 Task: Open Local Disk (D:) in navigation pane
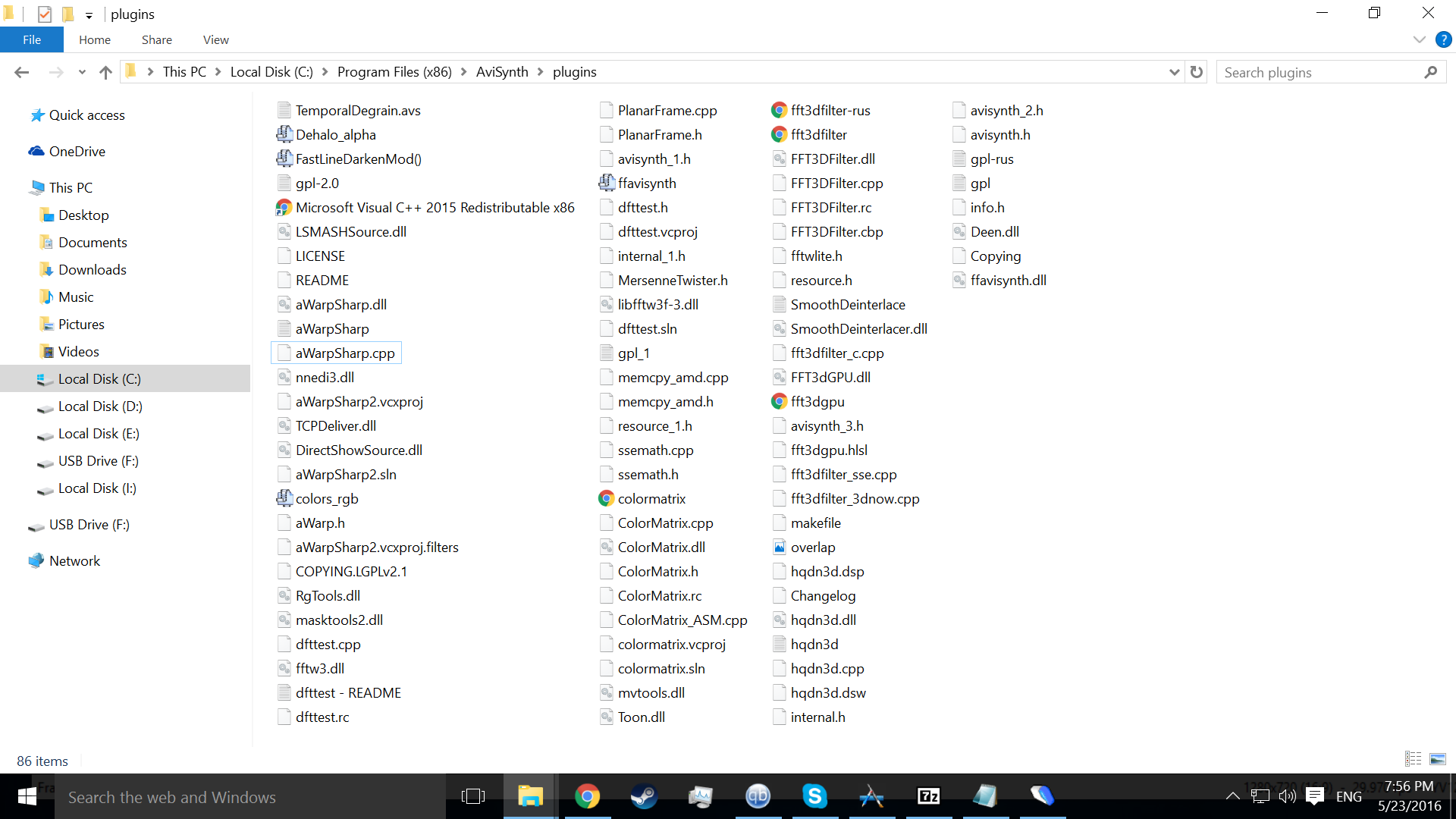[x=91, y=406]
